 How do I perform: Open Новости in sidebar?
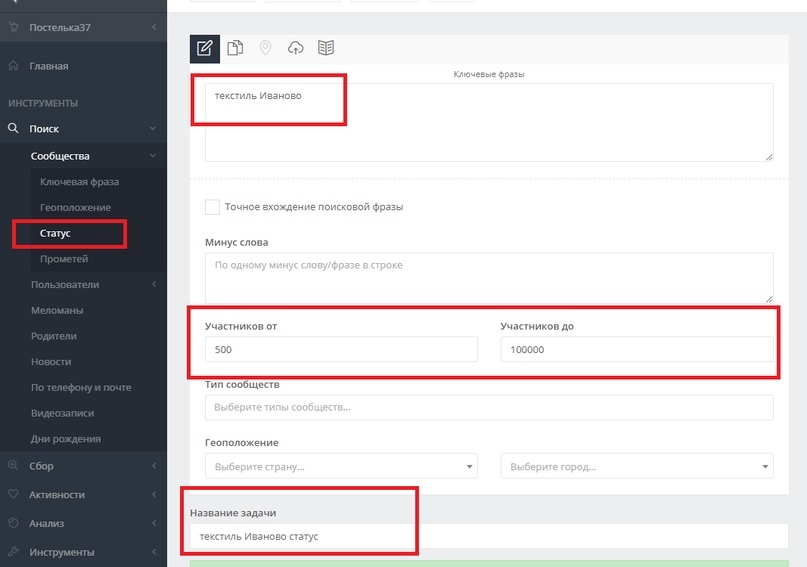coord(51,362)
